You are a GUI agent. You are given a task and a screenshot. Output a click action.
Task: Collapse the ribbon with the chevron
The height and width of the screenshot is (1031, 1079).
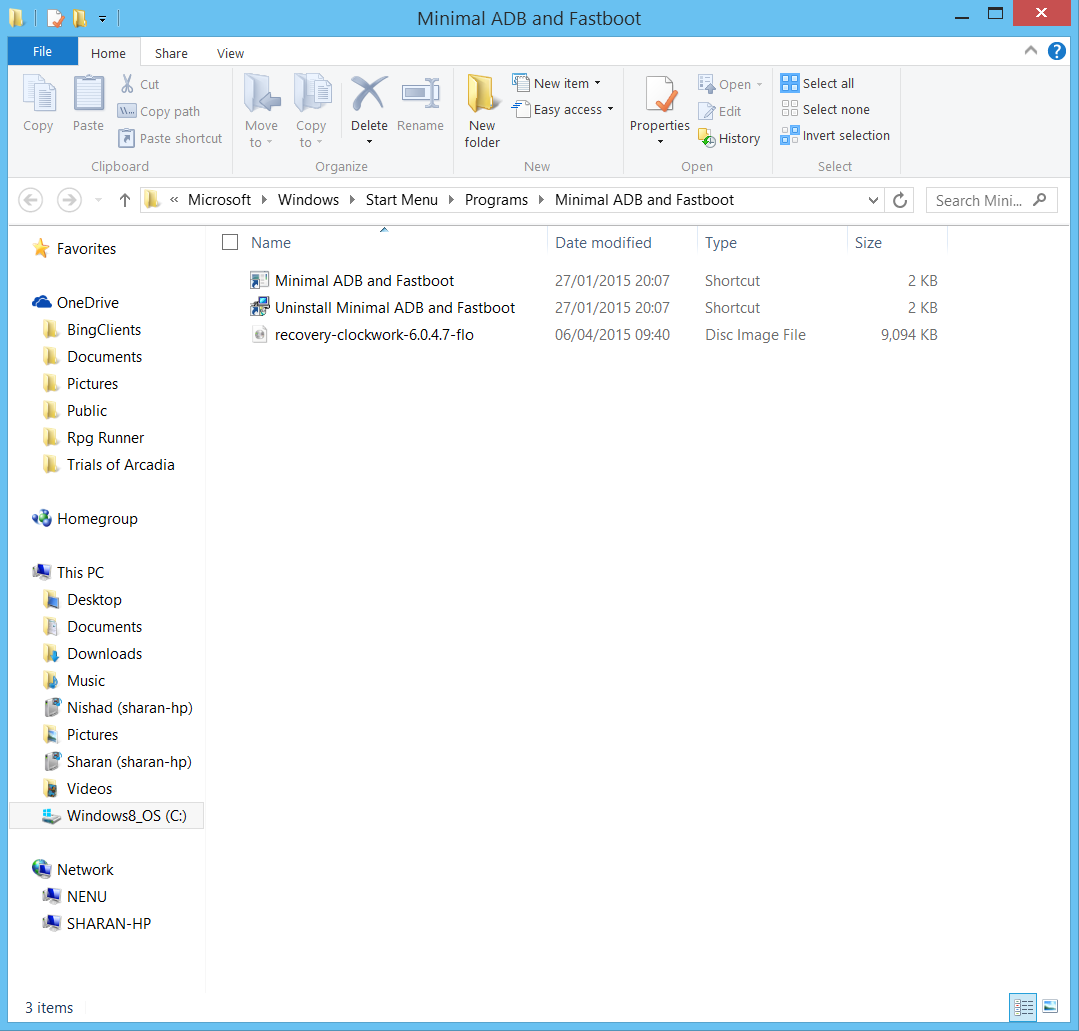tap(1030, 50)
